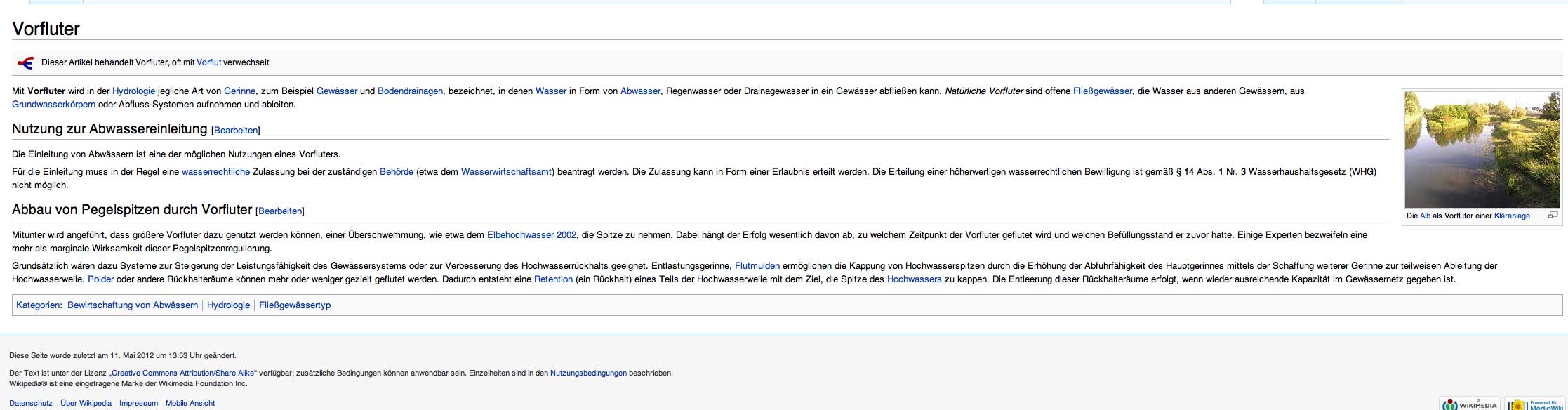Open the river Alb photo thumbnail
Viewport: 1568px width, 410px height.
tap(1482, 150)
